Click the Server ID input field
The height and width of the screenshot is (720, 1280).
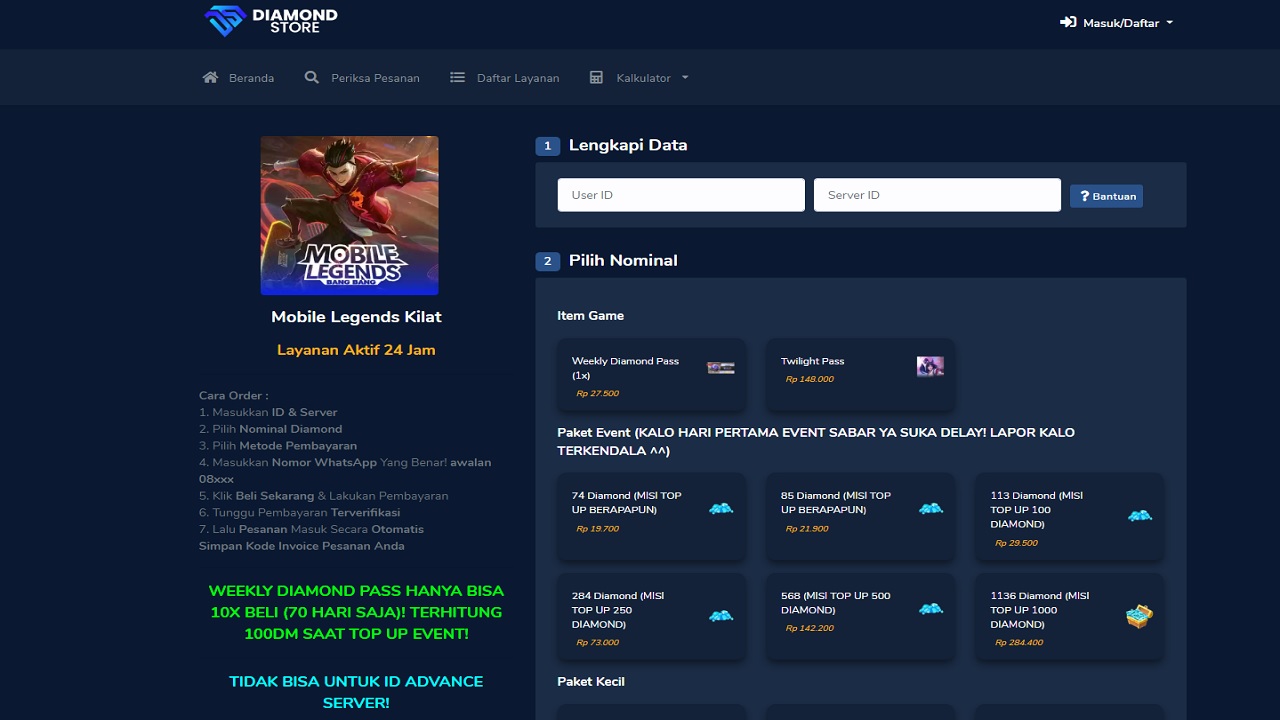pos(937,194)
